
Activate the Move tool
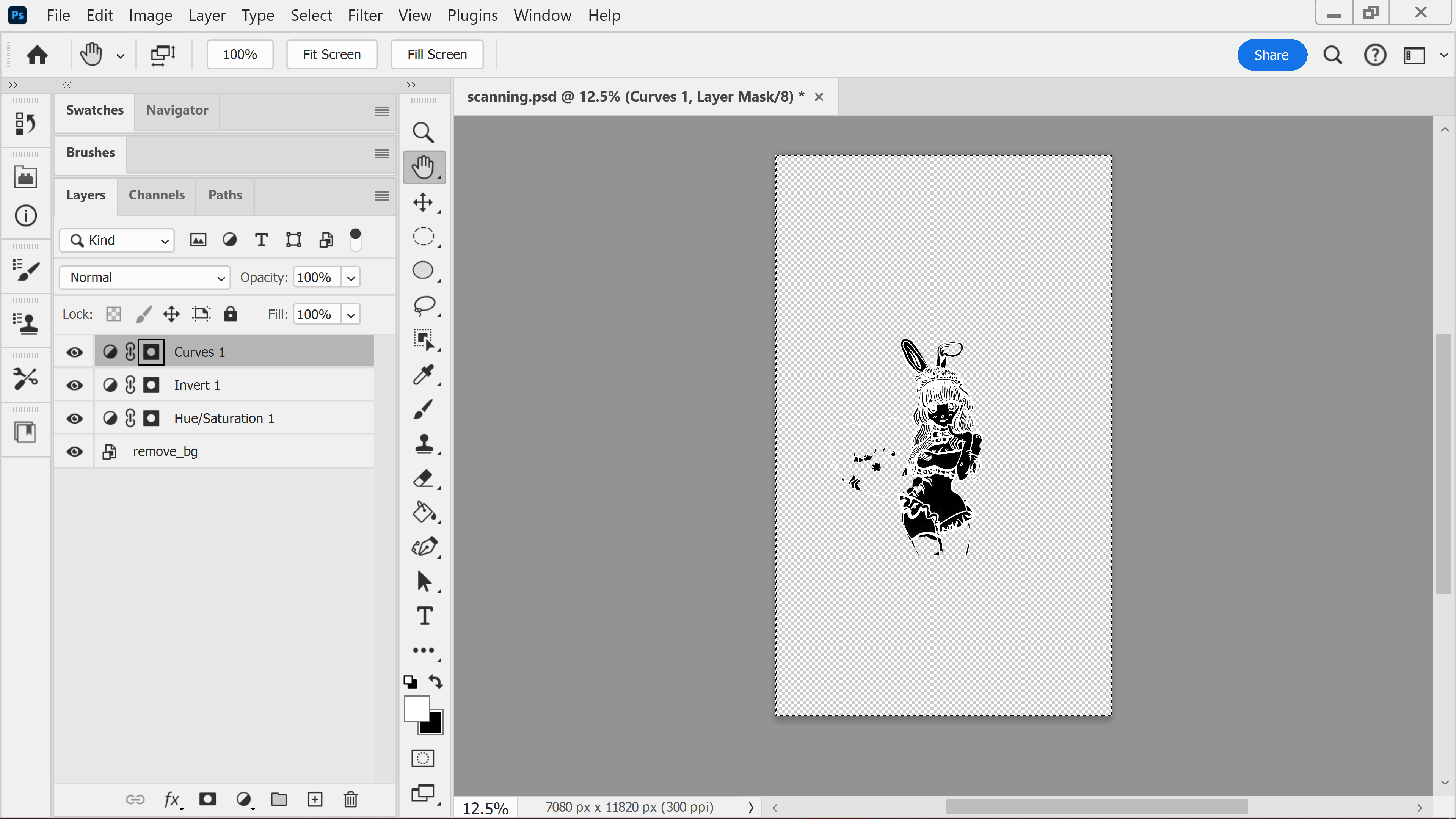click(x=423, y=202)
